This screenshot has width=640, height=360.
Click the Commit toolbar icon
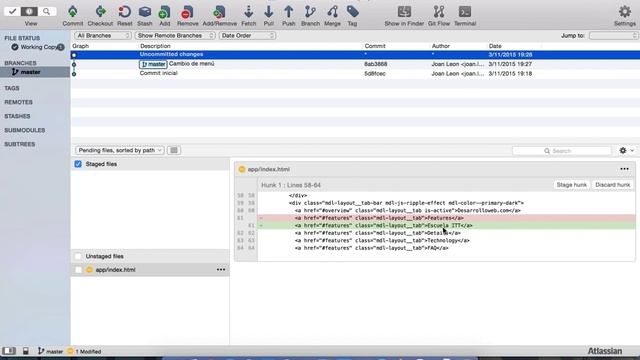point(73,16)
